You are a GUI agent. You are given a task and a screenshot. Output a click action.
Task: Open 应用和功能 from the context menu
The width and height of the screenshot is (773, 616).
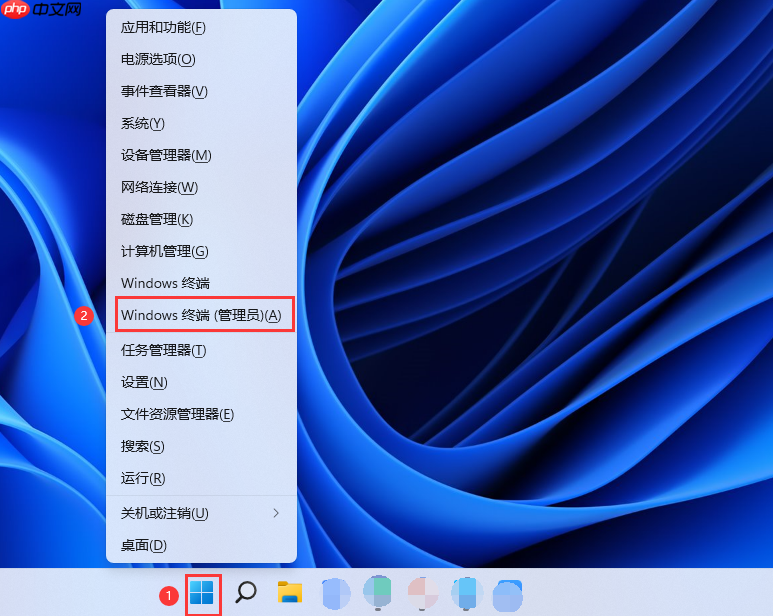pos(164,27)
